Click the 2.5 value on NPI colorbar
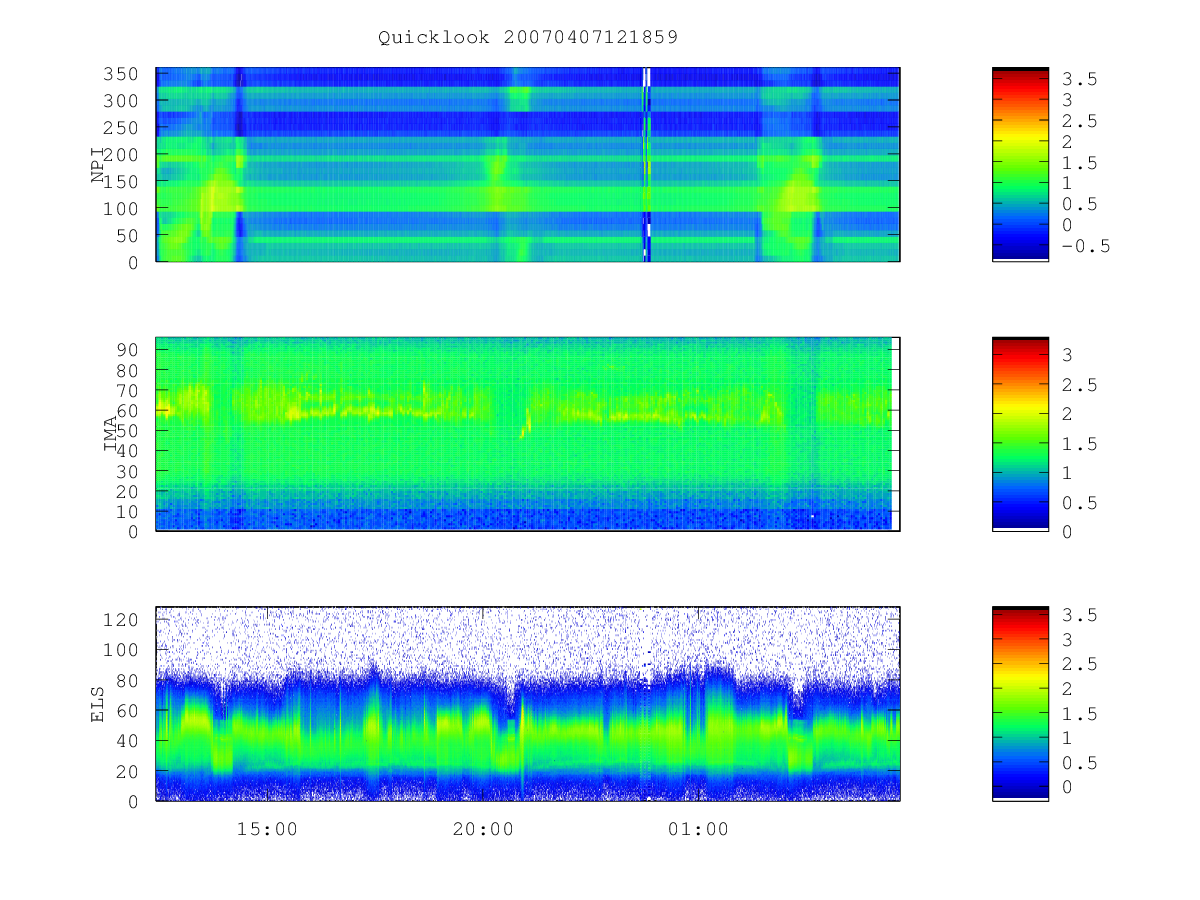1200x900 pixels. click(1080, 121)
